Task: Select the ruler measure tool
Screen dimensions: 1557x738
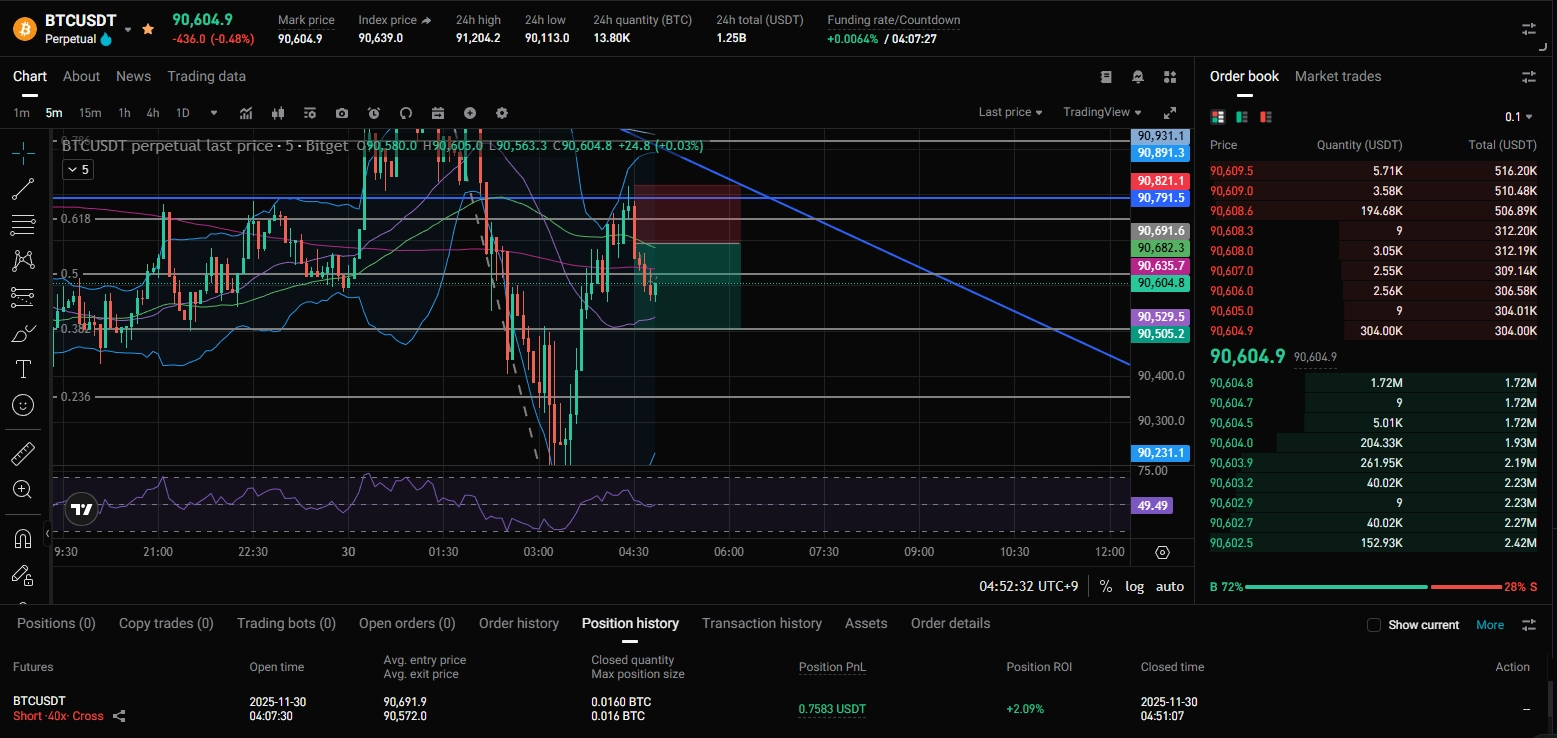Action: coord(23,454)
